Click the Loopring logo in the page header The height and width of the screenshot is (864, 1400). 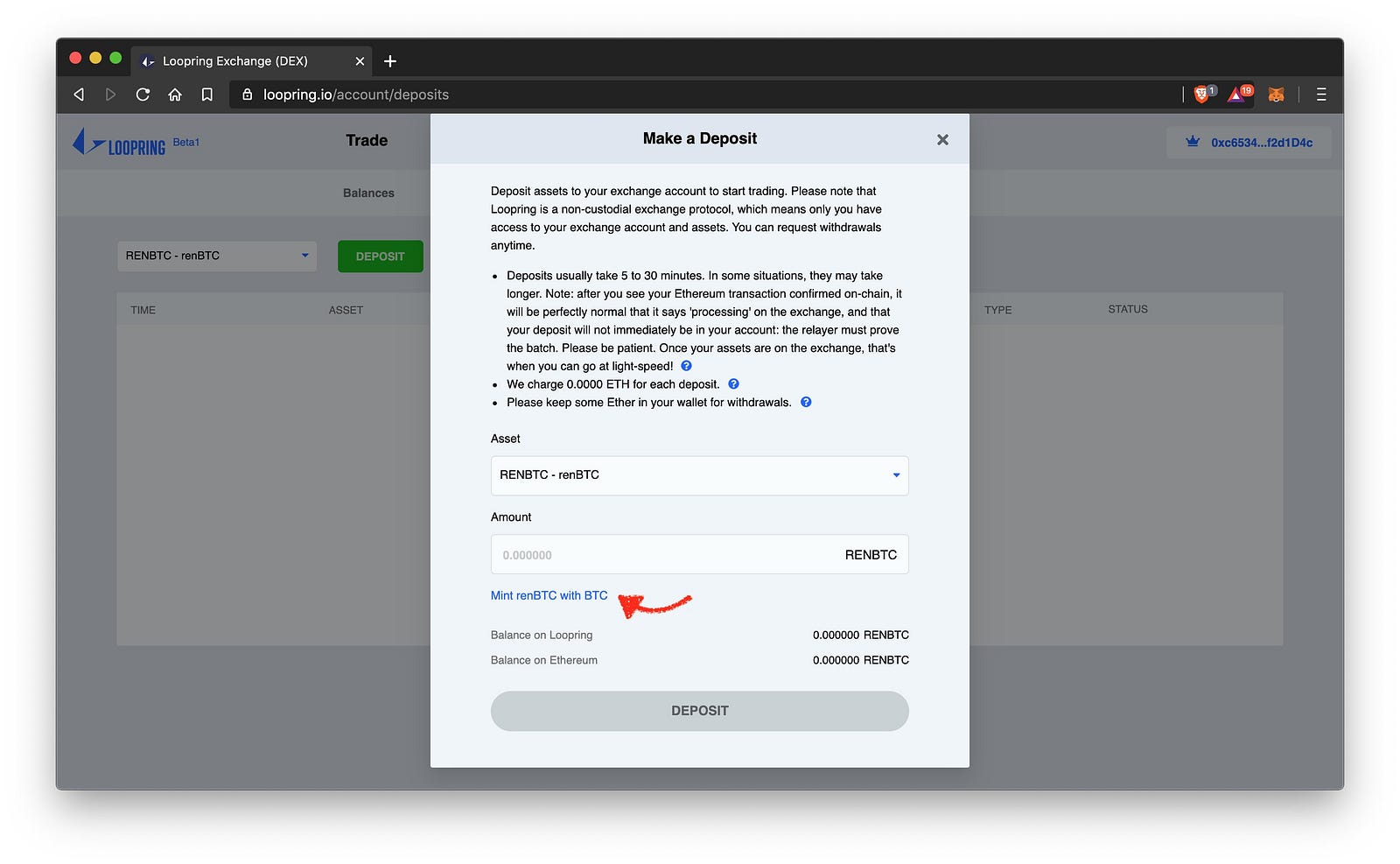119,143
